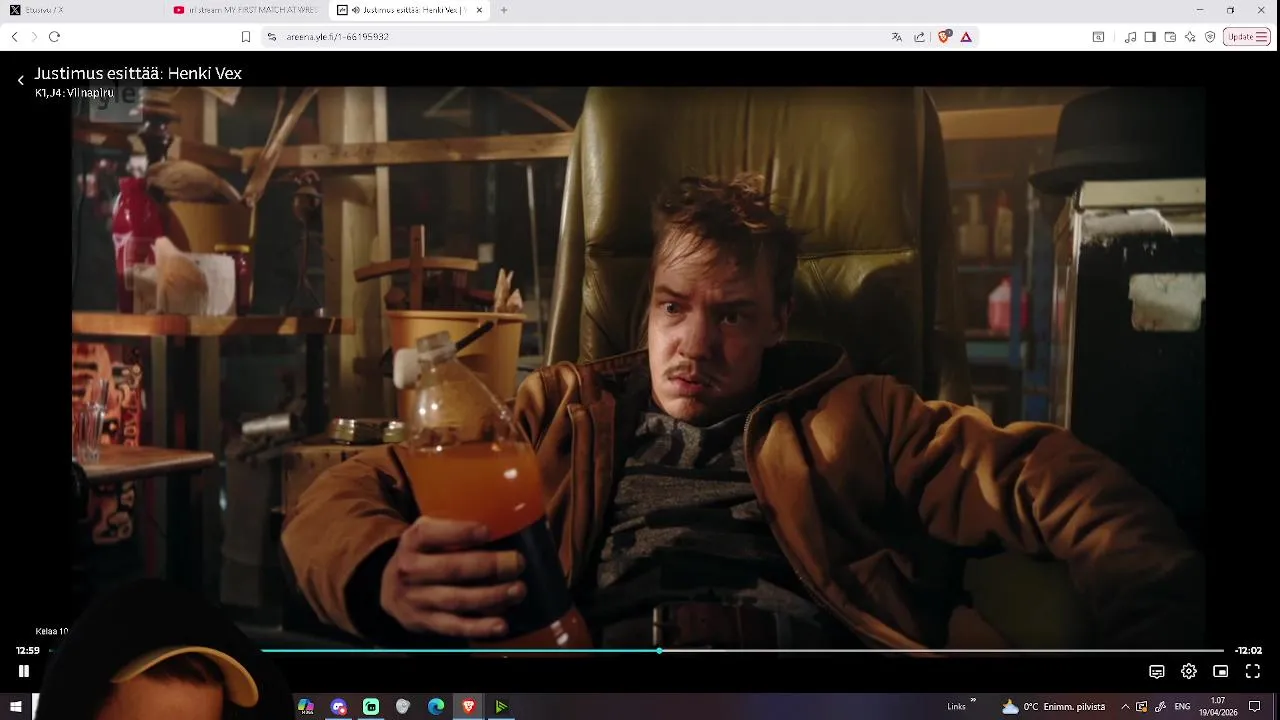This screenshot has height=720, width=1280.
Task: Bookmark this page
Action: [246, 37]
